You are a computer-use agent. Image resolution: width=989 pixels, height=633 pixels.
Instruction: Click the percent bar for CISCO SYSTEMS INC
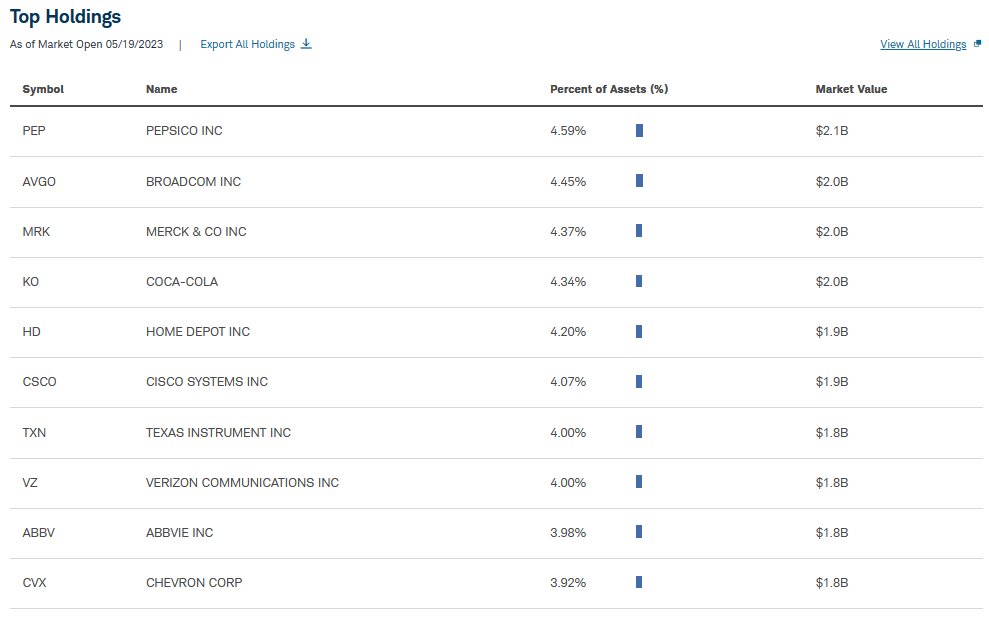pos(638,381)
